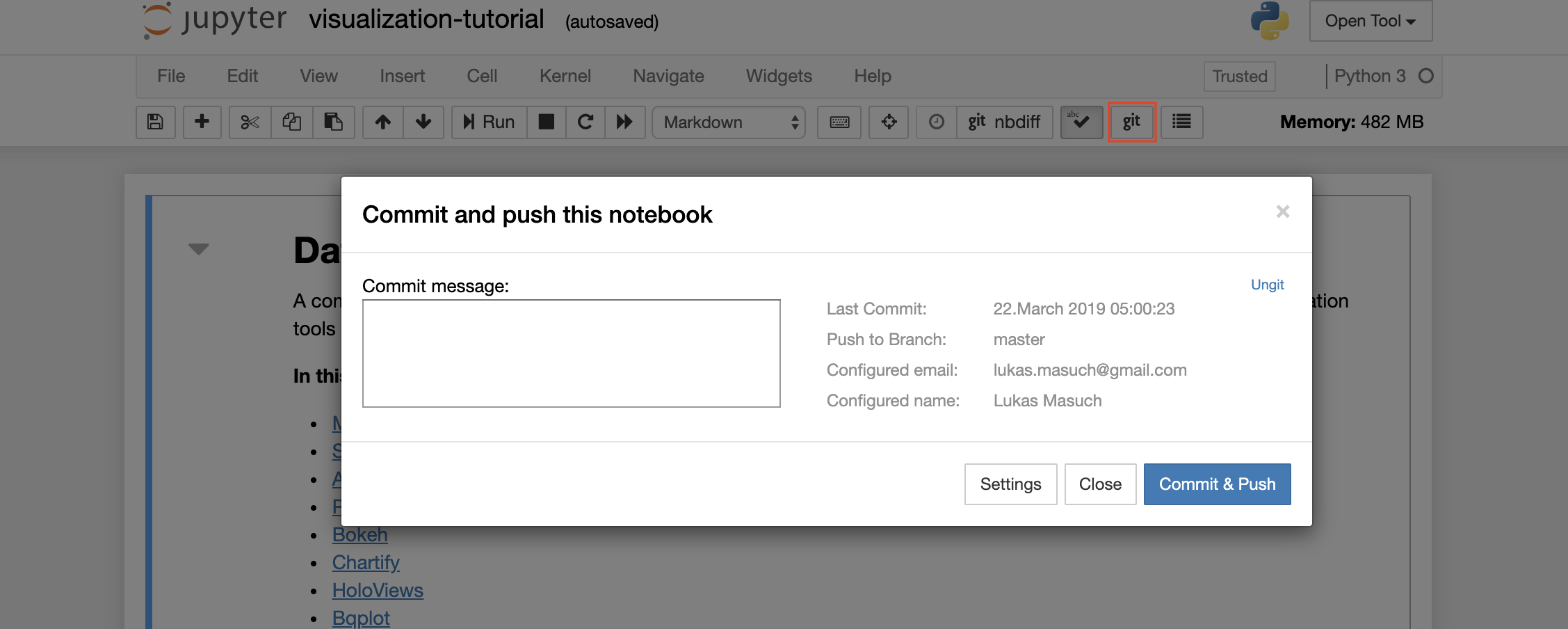Click the kernel idle indicator circle

point(1425,76)
